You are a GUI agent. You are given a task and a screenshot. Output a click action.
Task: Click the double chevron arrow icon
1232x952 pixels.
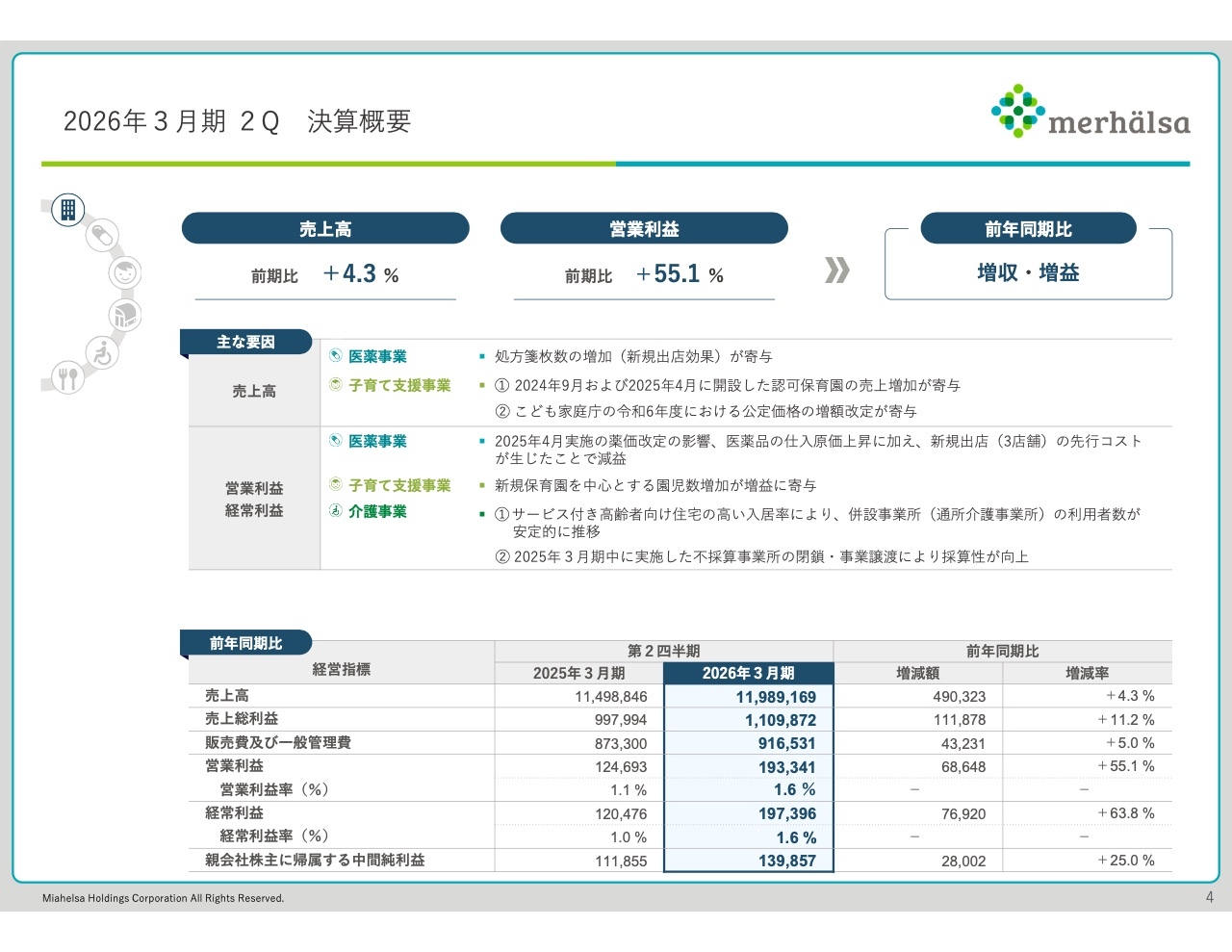click(x=836, y=270)
